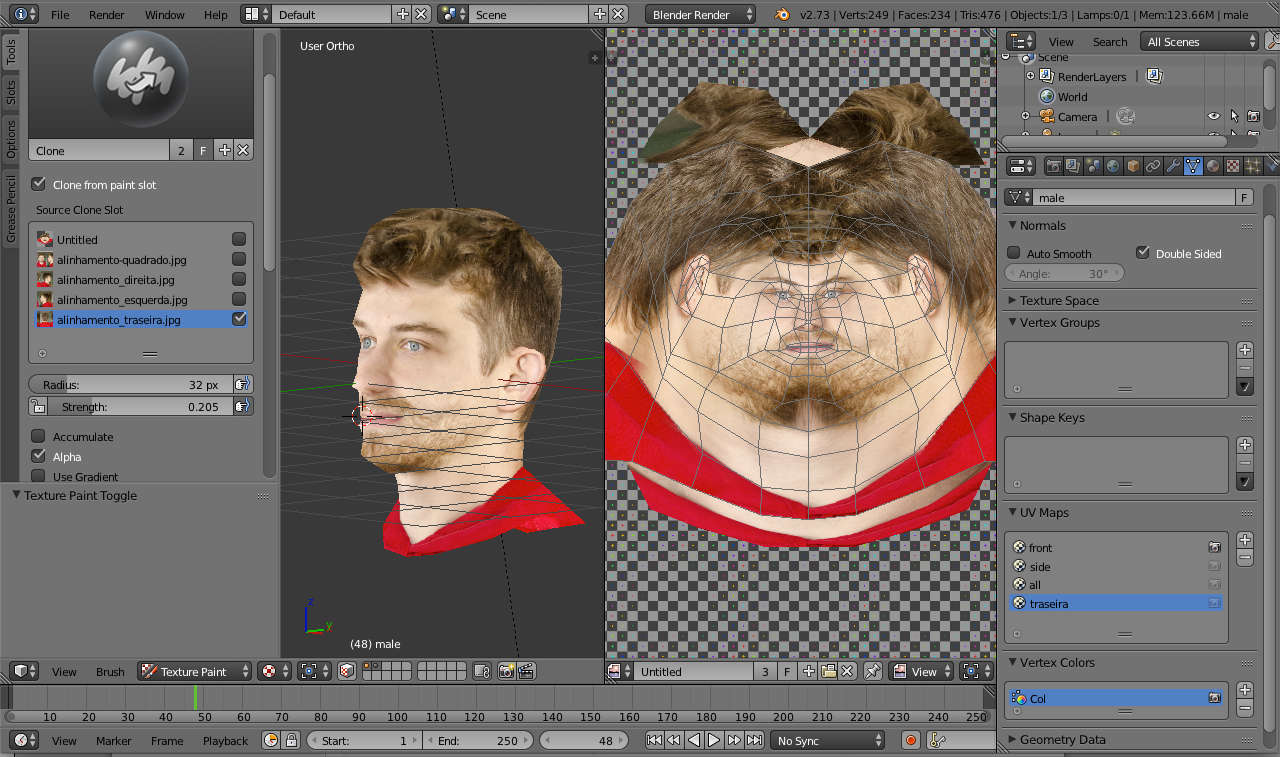Open the All Scenes outliner display dropdown
1280x757 pixels.
1200,41
